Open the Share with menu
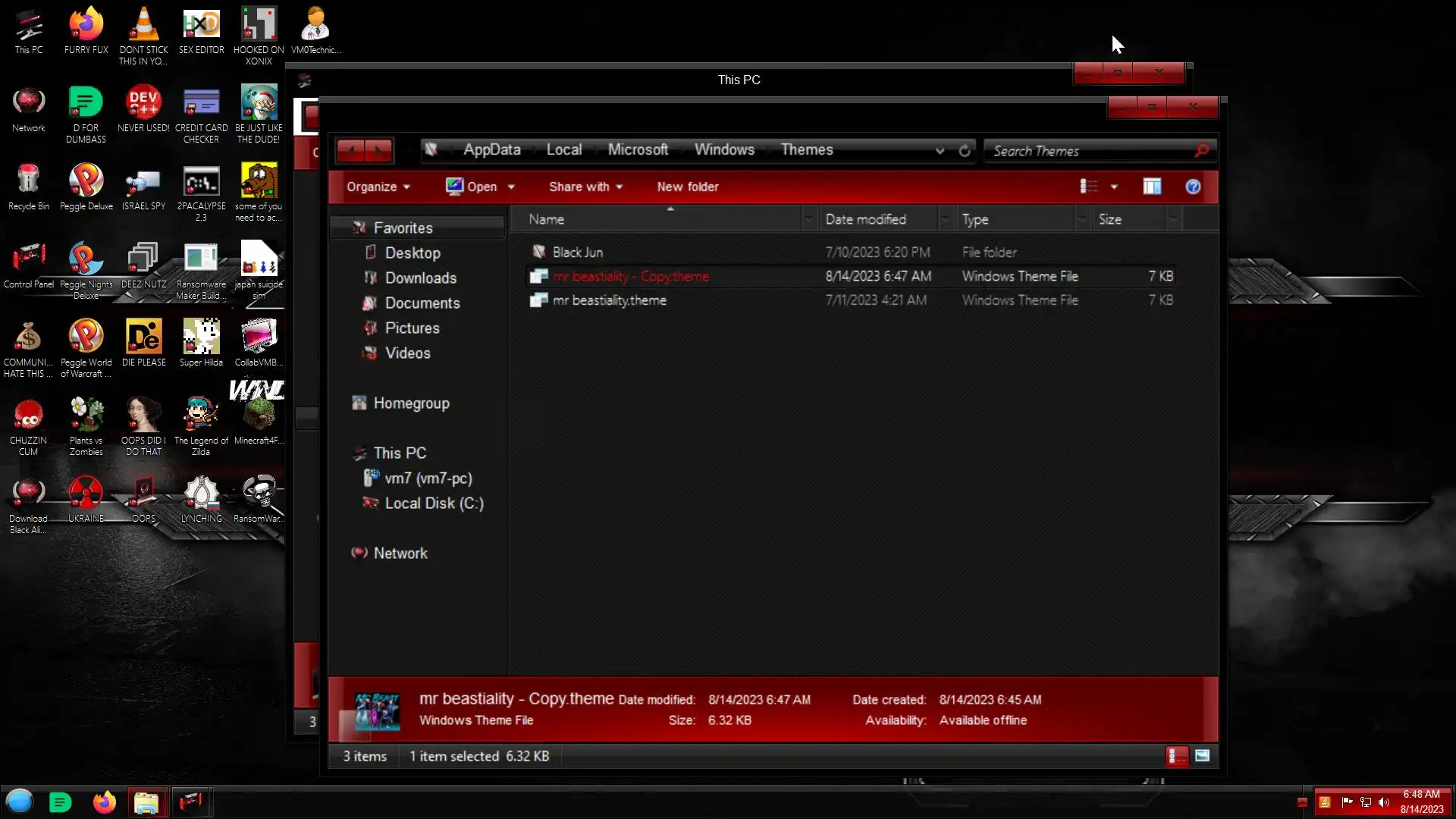Screen dimensions: 1456x819 [585, 187]
